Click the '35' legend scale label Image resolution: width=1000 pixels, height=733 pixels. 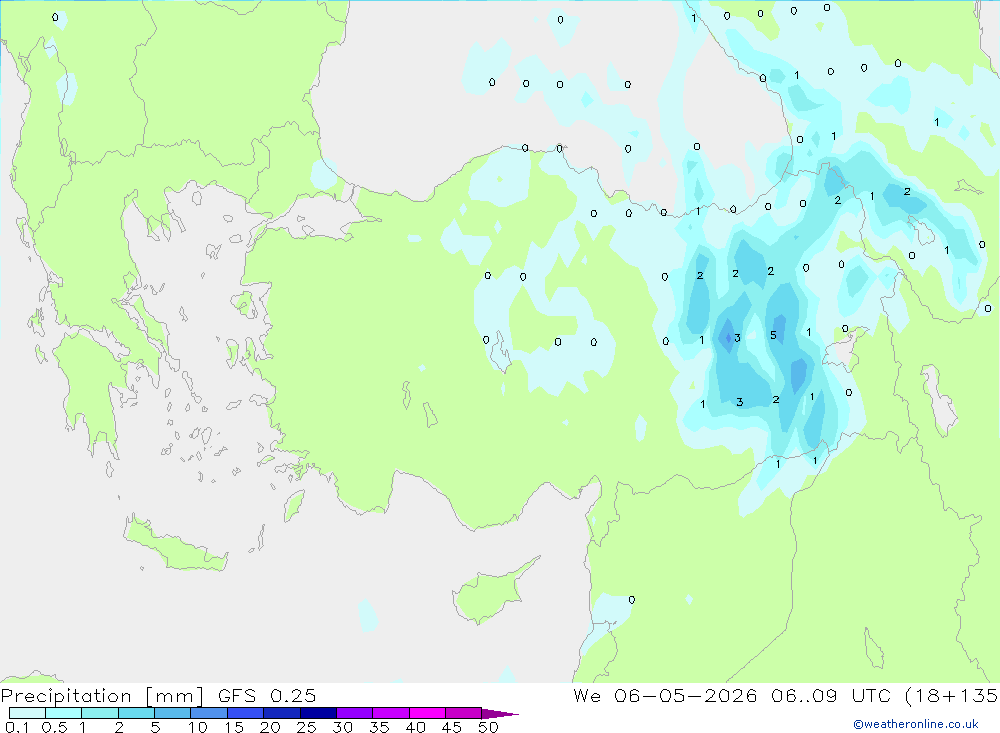[x=379, y=727]
